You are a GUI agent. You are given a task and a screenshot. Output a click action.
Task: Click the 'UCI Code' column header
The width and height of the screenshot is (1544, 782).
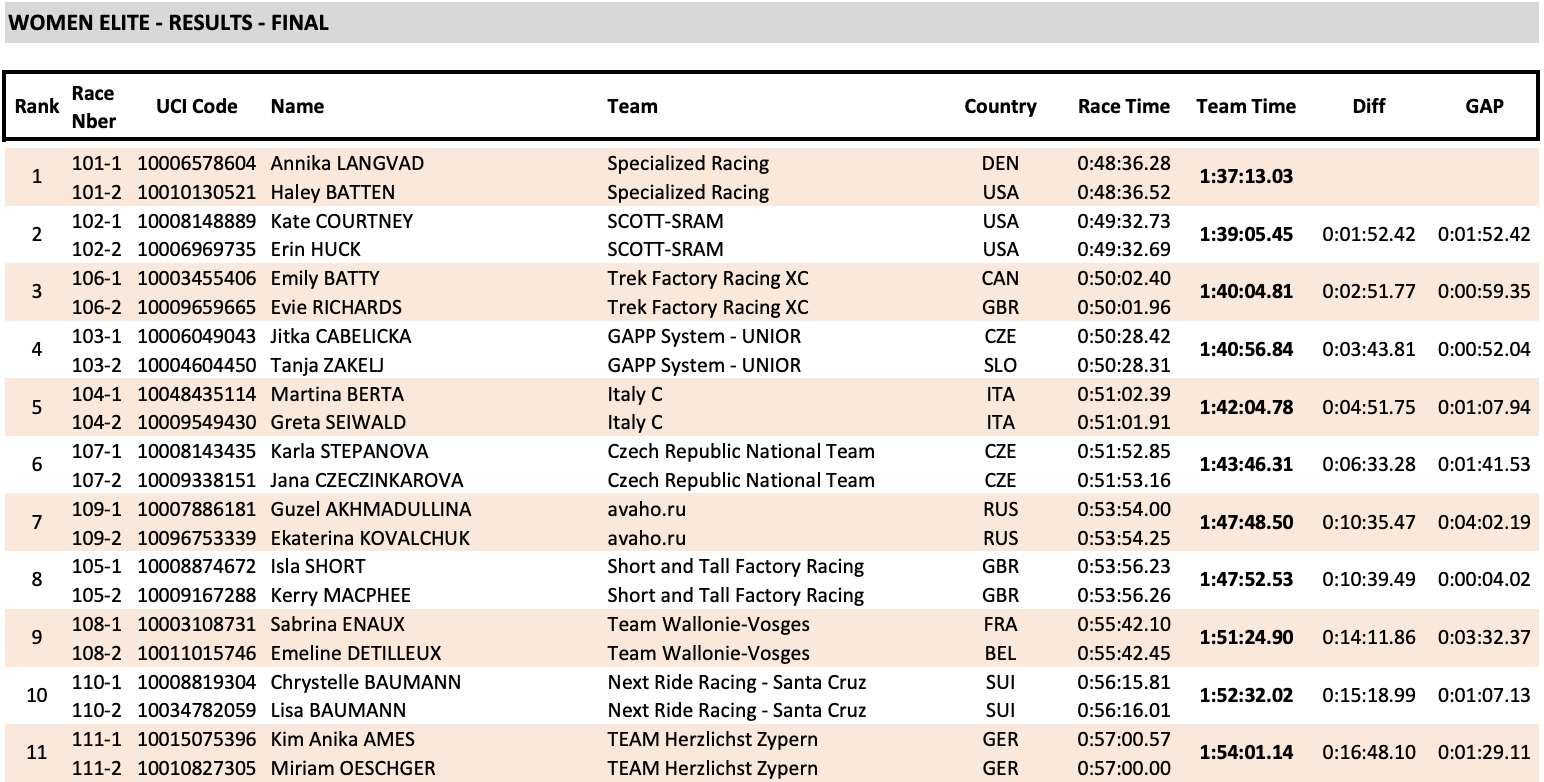[197, 106]
